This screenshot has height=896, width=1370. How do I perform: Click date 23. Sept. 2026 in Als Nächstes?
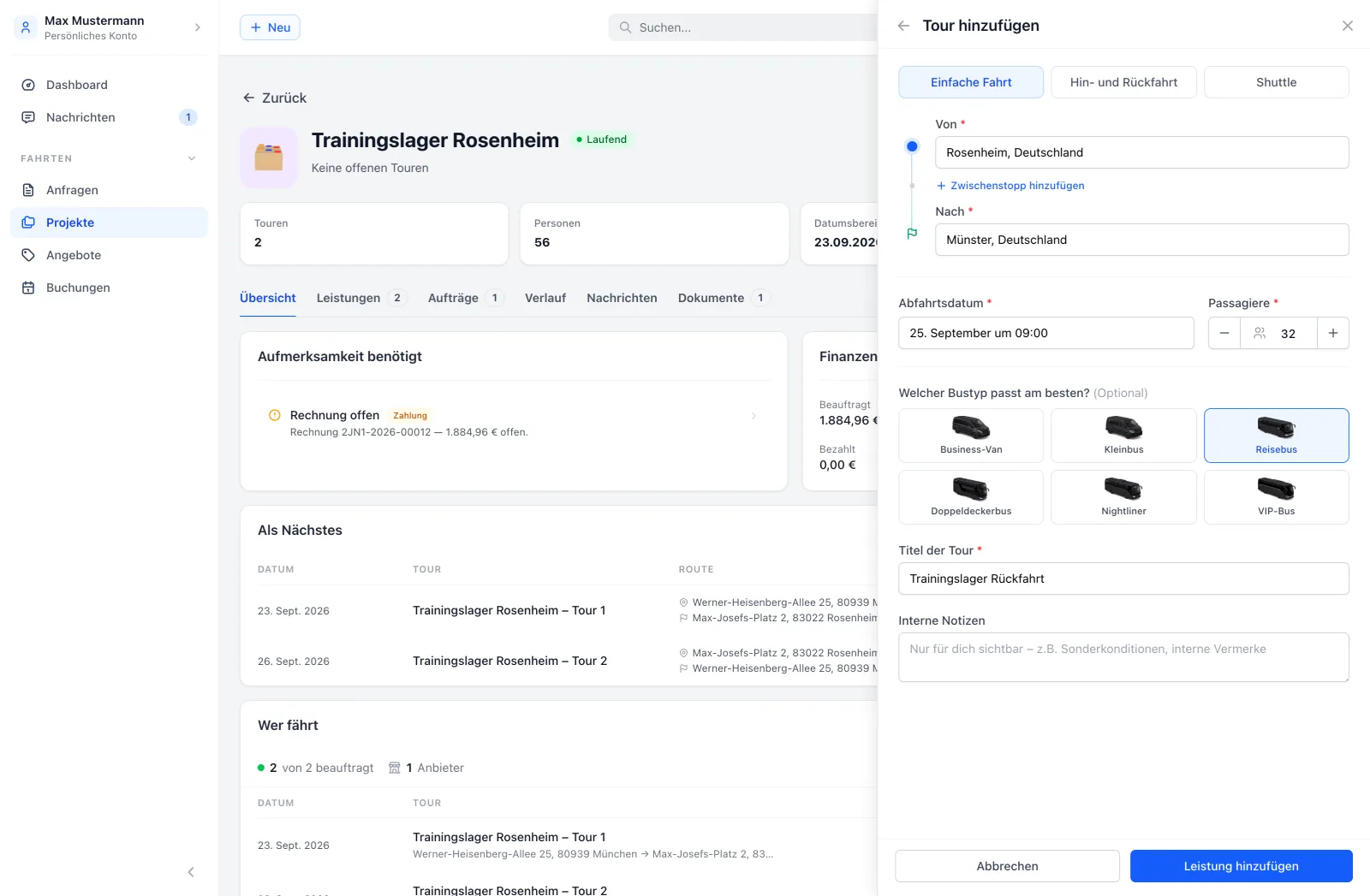click(294, 611)
